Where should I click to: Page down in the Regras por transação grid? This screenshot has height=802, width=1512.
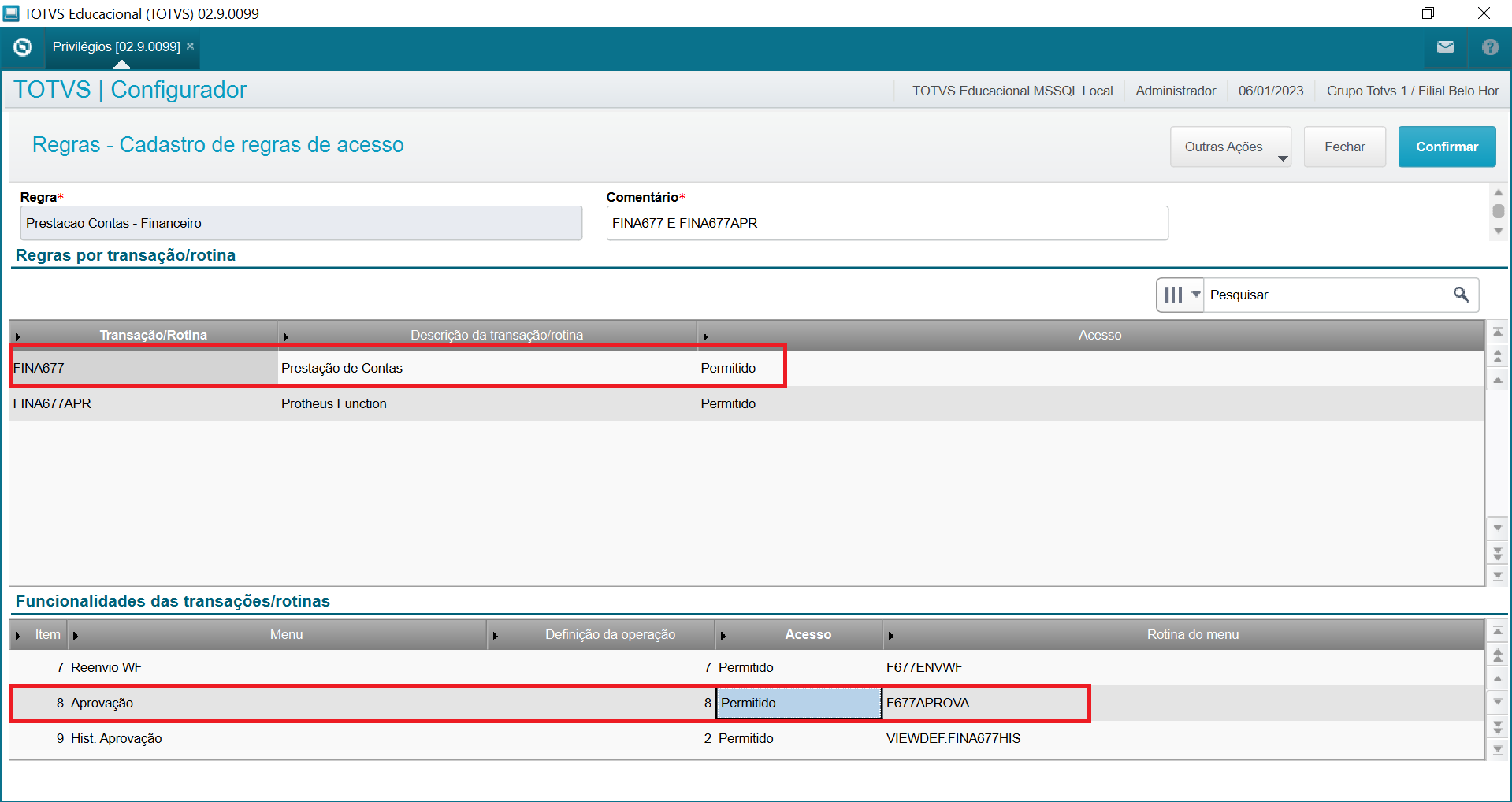click(x=1498, y=552)
